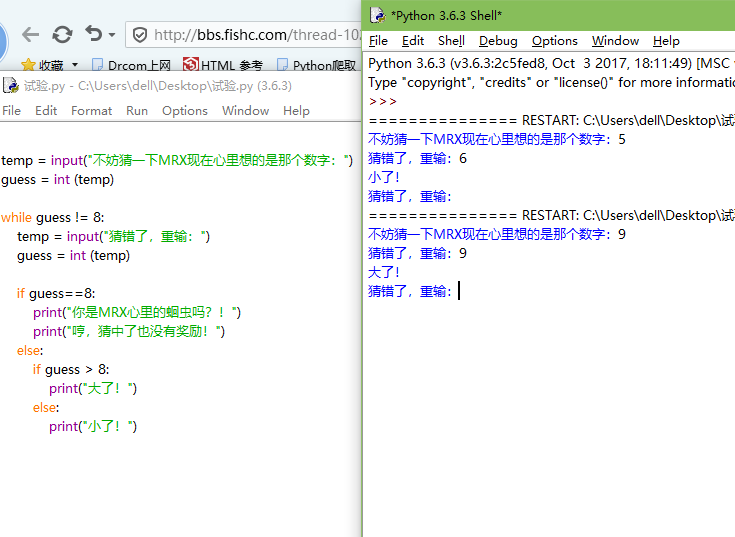This screenshot has height=537, width=735.
Task: Open the Options menu in Python Shell
Action: pos(554,41)
